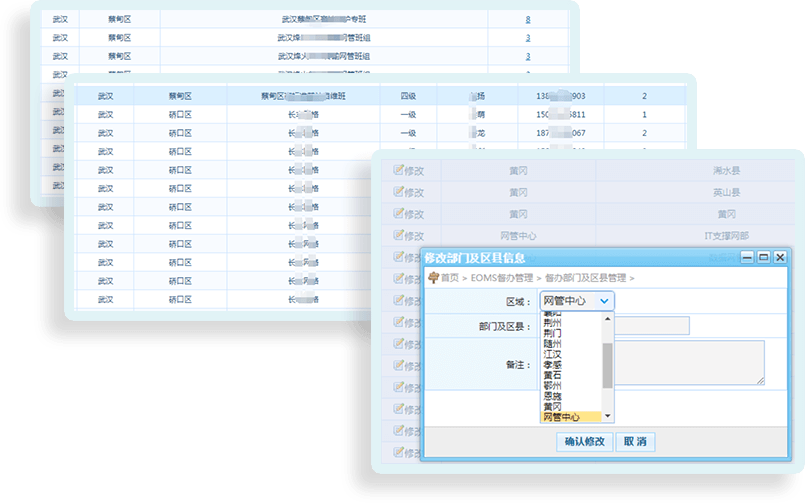805x503 pixels.
Task: Collapse the 区域 dropdown showing 网管中心
Action: 603,300
